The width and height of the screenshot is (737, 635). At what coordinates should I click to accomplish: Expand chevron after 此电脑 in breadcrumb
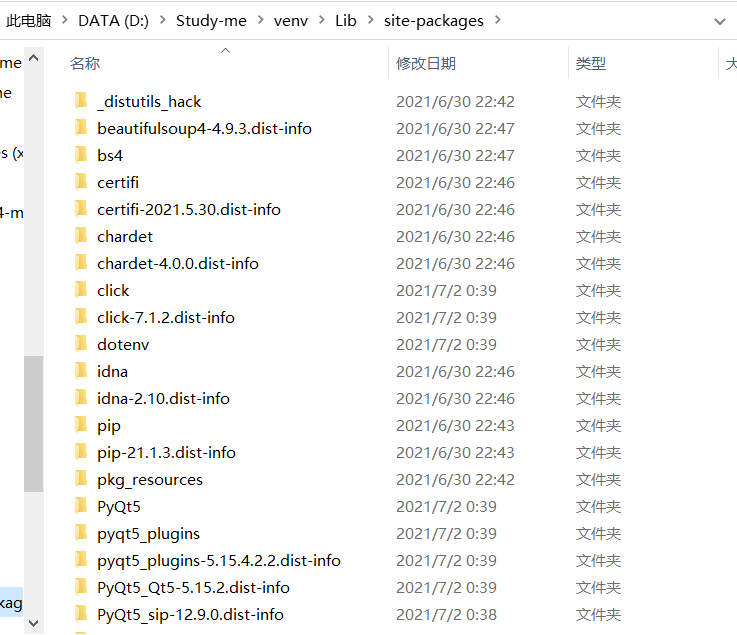(65, 20)
